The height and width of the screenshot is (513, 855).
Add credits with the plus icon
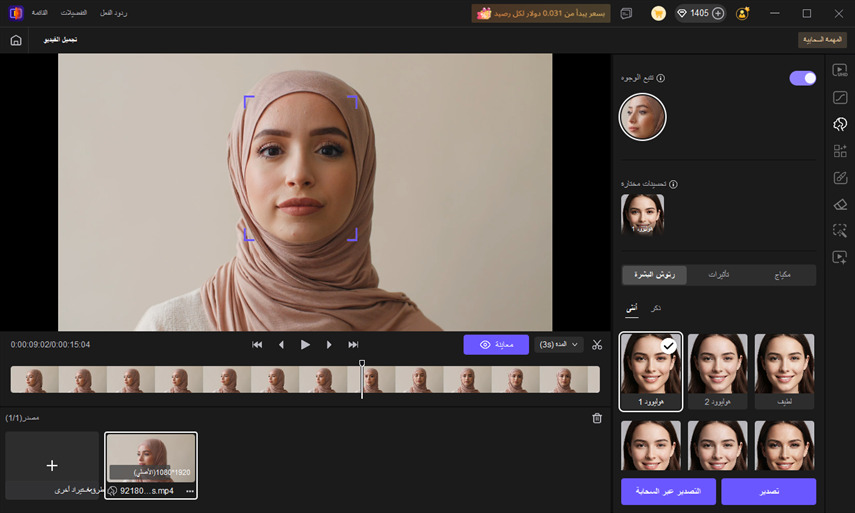tap(718, 13)
